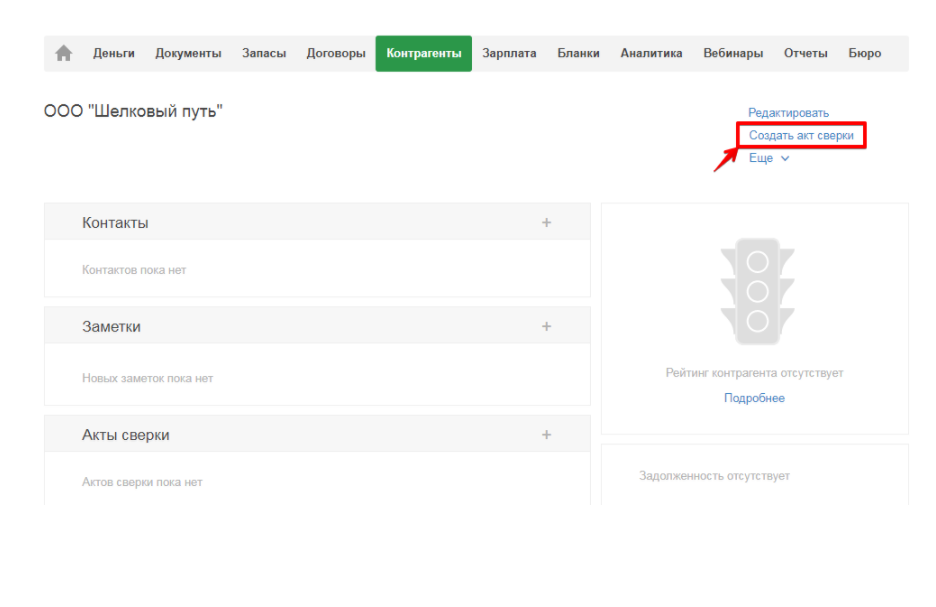Select the Контрагенты tab
The image size is (936, 607).
[424, 54]
